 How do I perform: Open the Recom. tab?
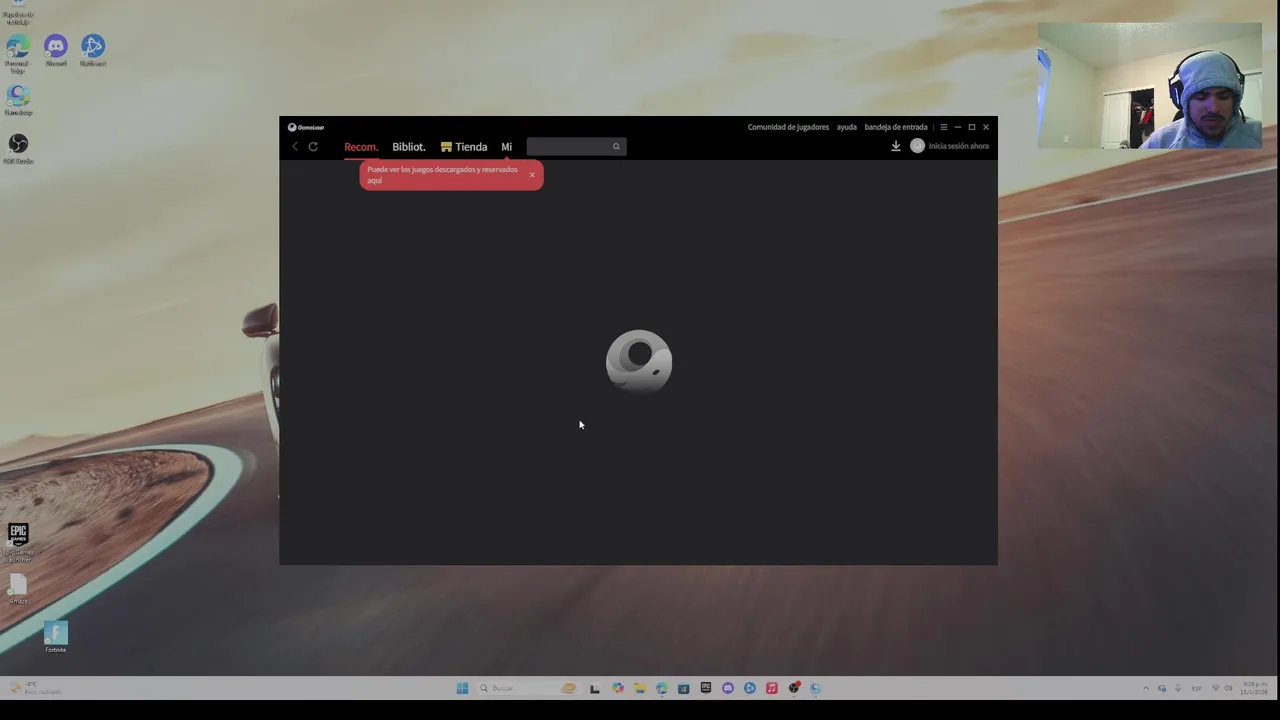(x=361, y=147)
